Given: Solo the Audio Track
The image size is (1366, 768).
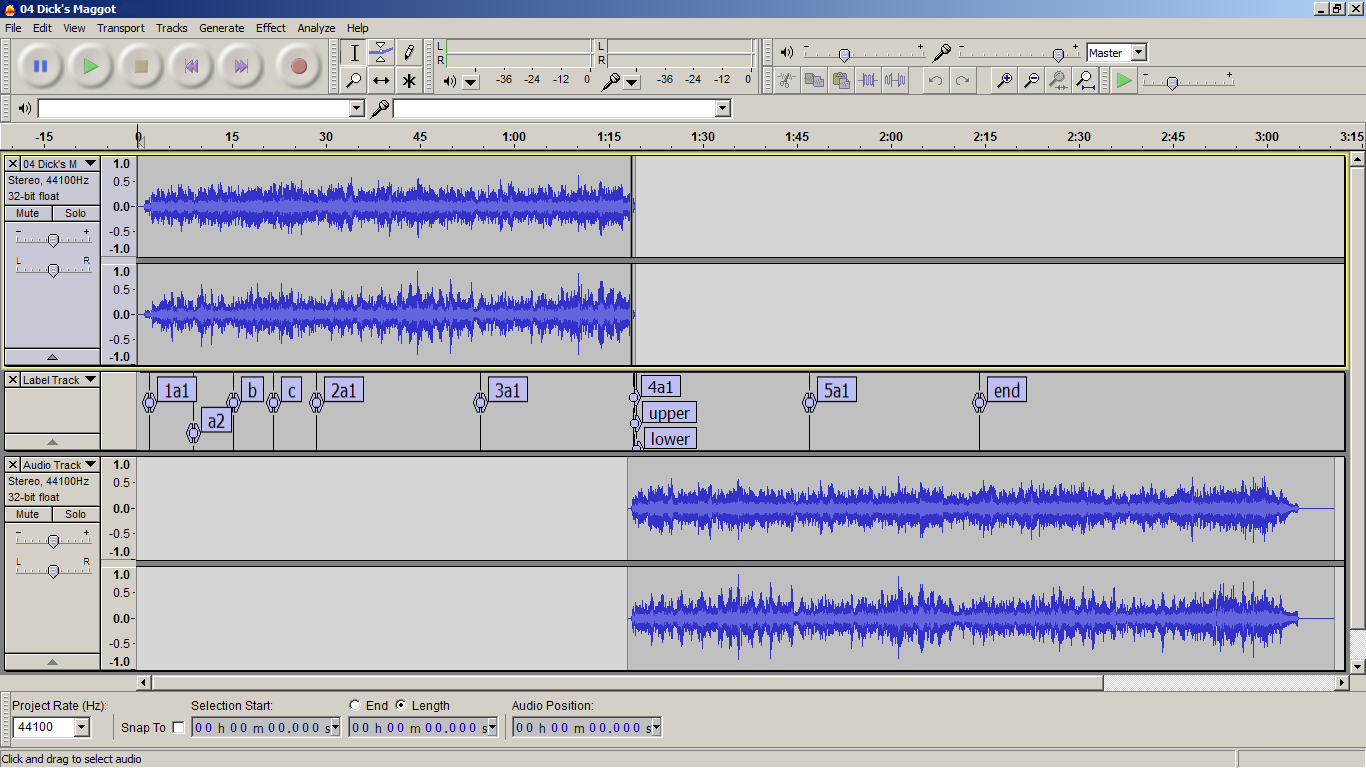Looking at the screenshot, I should (x=76, y=514).
